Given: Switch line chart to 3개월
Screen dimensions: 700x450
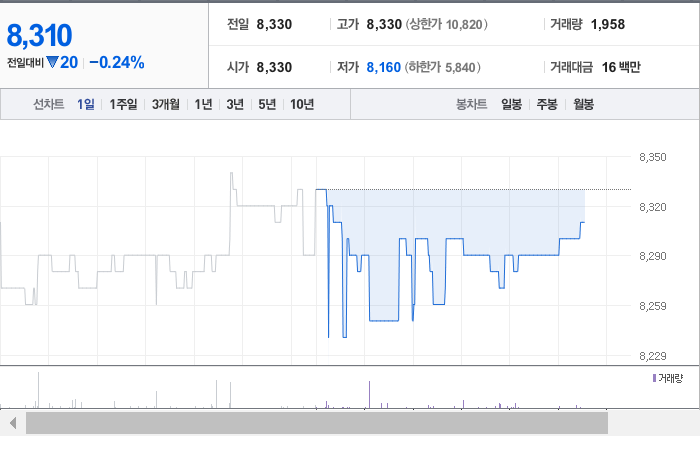Looking at the screenshot, I should [x=166, y=104].
